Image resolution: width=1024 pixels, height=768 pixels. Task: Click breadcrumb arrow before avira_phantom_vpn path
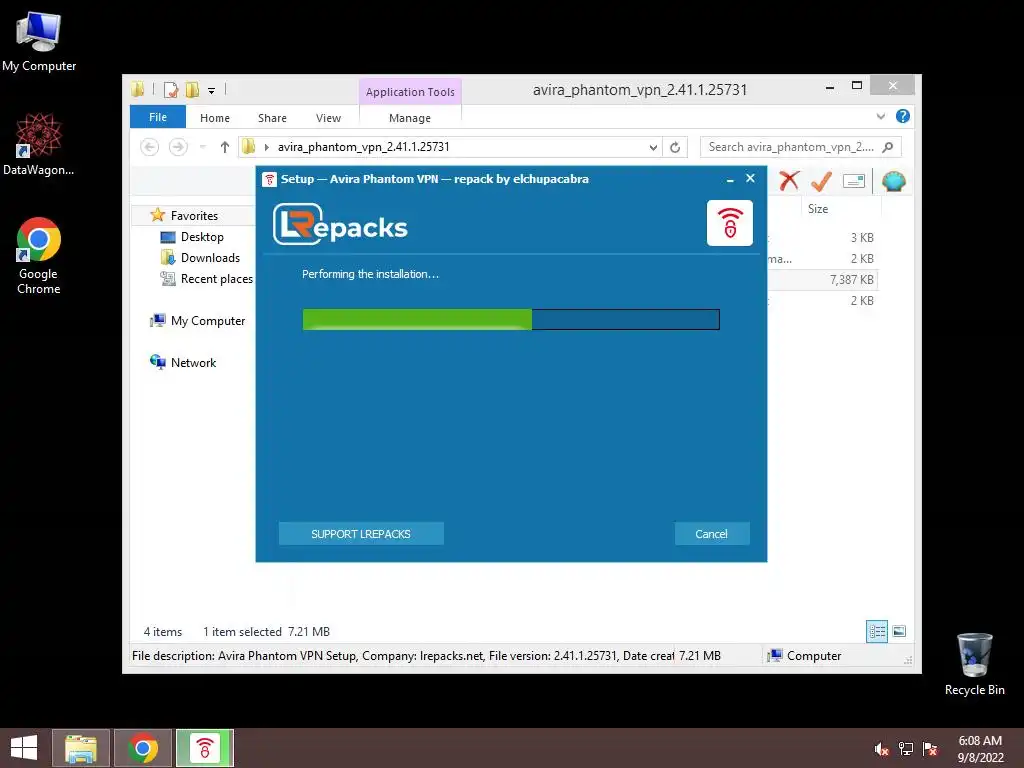coord(266,147)
